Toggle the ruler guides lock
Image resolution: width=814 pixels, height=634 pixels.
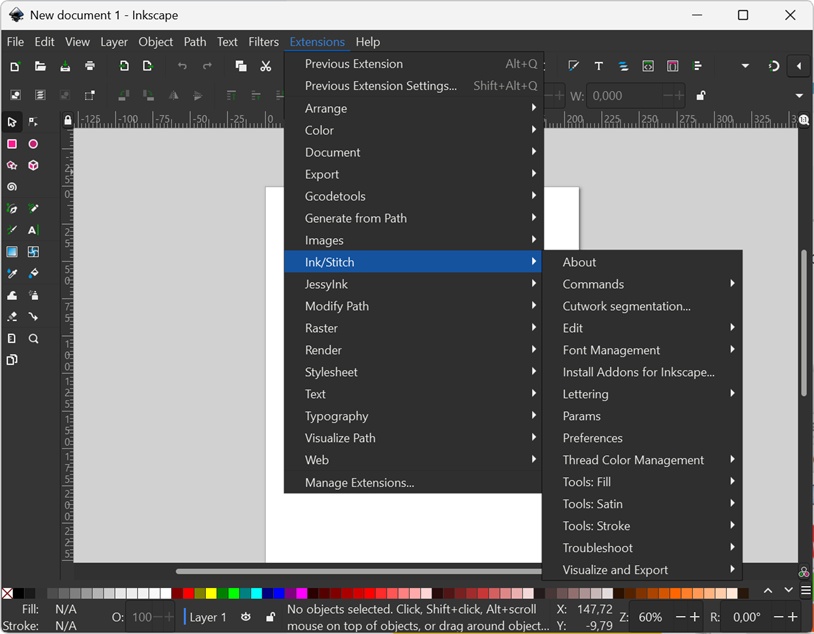point(68,120)
